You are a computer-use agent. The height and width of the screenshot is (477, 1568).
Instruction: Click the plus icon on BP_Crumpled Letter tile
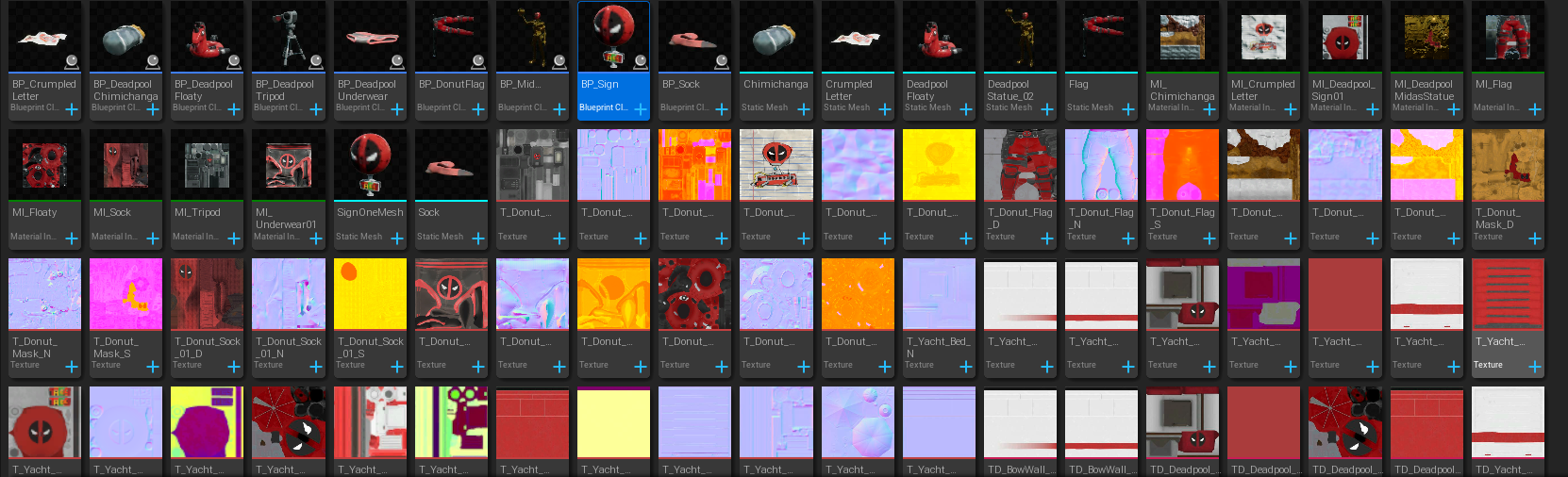(x=72, y=110)
